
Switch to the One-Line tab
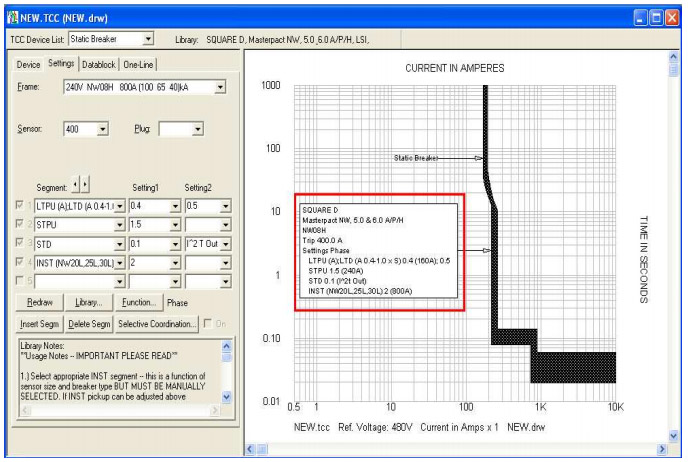click(138, 64)
